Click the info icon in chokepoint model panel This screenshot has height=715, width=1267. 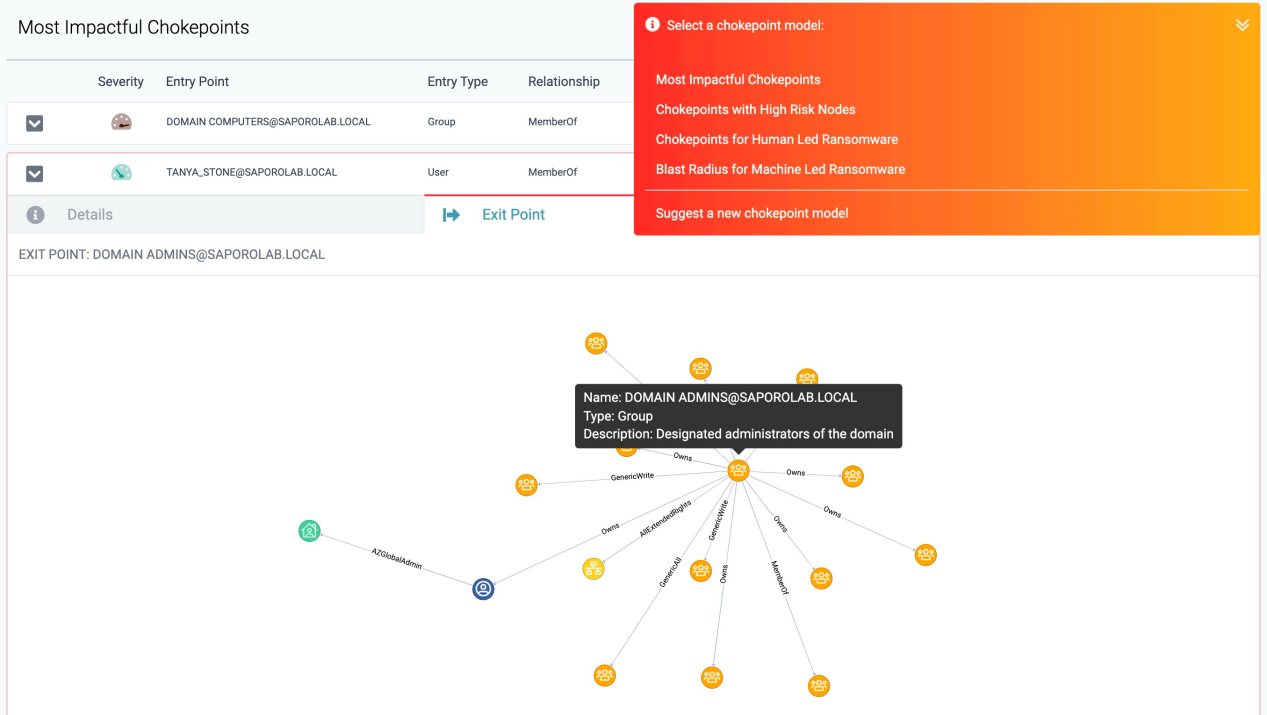pyautogui.click(x=652, y=25)
